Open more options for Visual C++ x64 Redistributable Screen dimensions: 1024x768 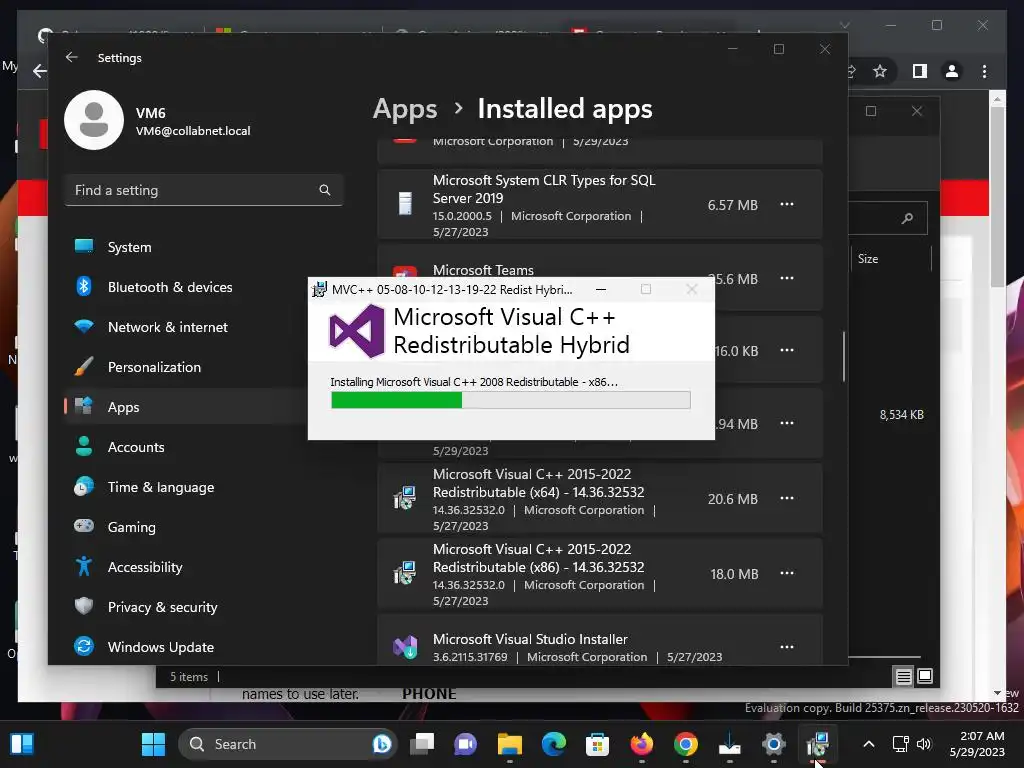(787, 499)
